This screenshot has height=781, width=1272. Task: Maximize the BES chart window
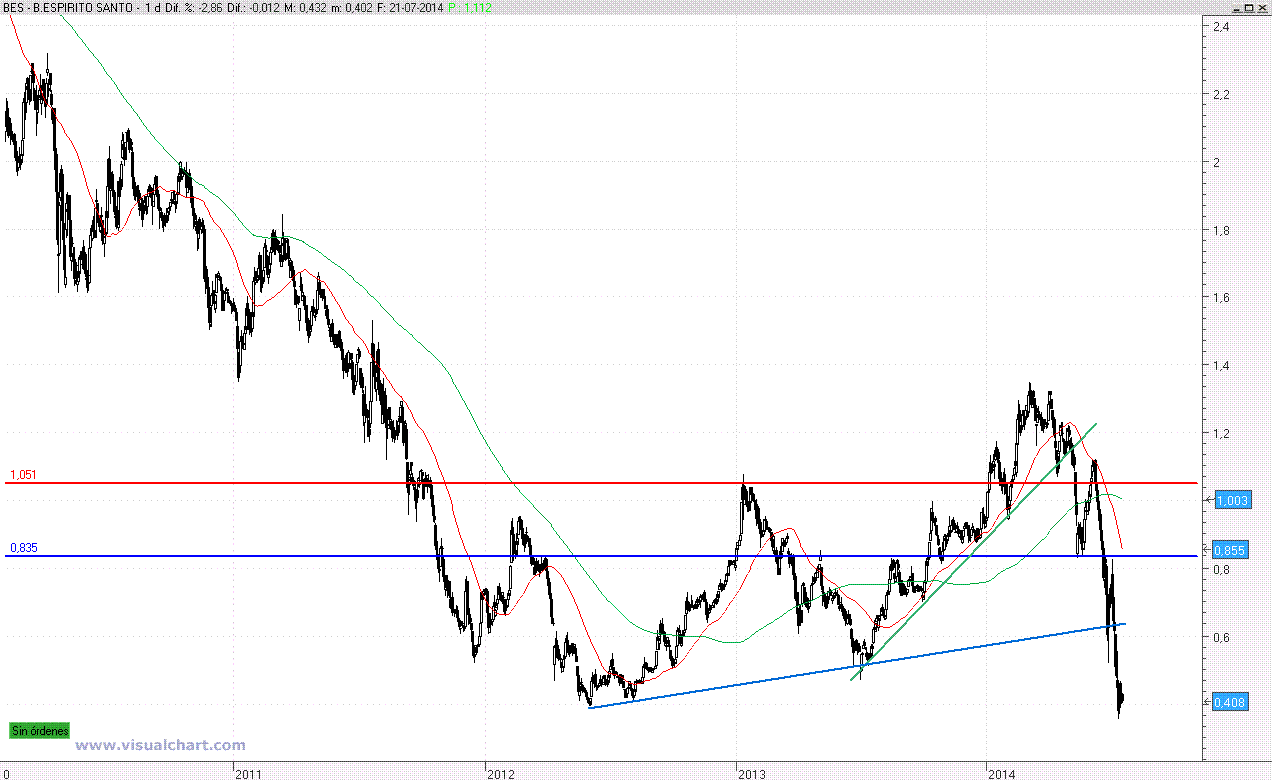[1249, 8]
